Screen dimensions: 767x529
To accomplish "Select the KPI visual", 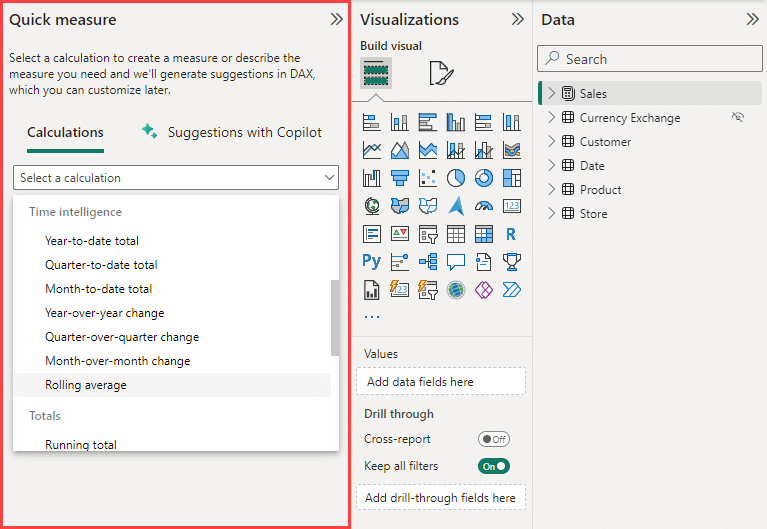I will coord(400,234).
